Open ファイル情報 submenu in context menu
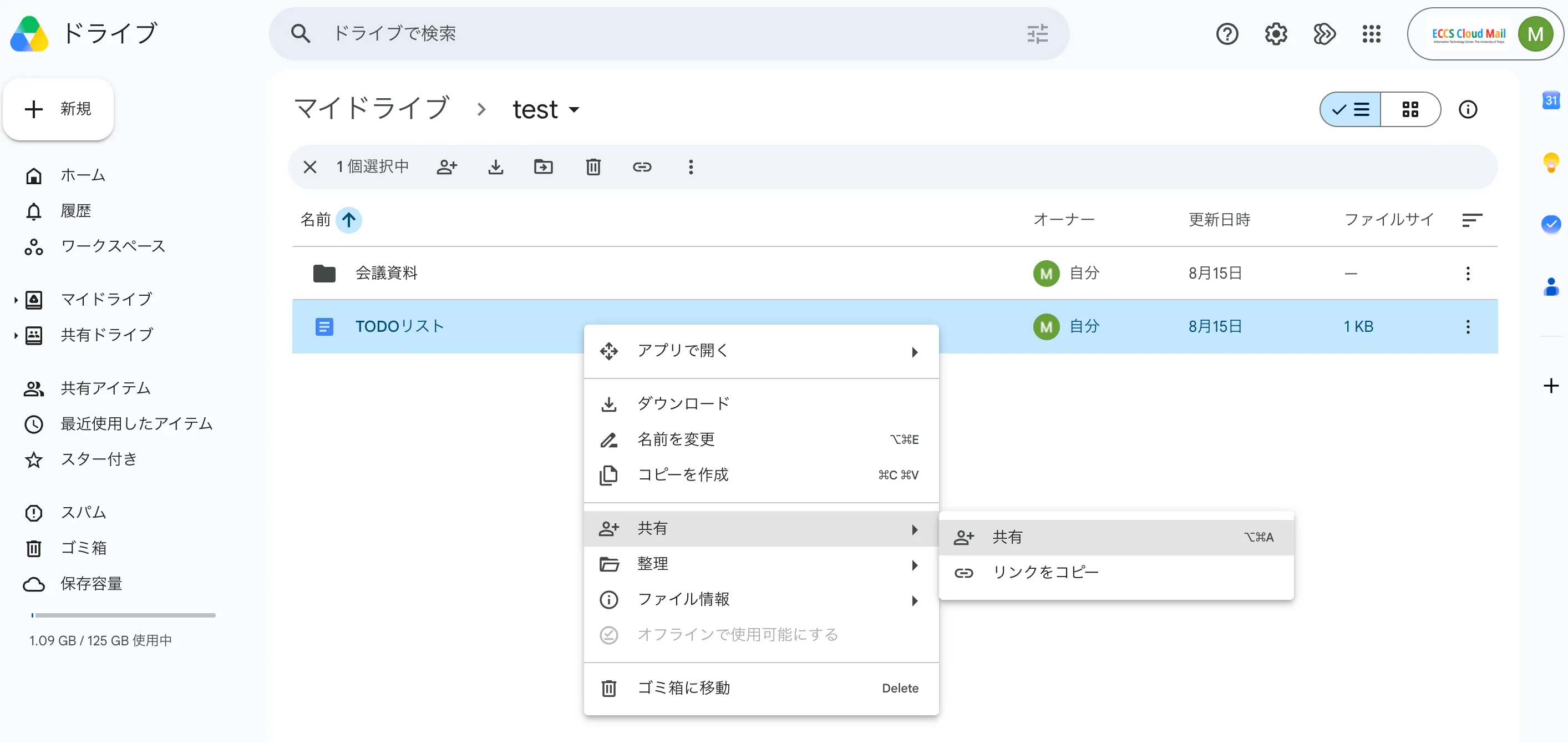Image resolution: width=1568 pixels, height=743 pixels. (x=761, y=600)
